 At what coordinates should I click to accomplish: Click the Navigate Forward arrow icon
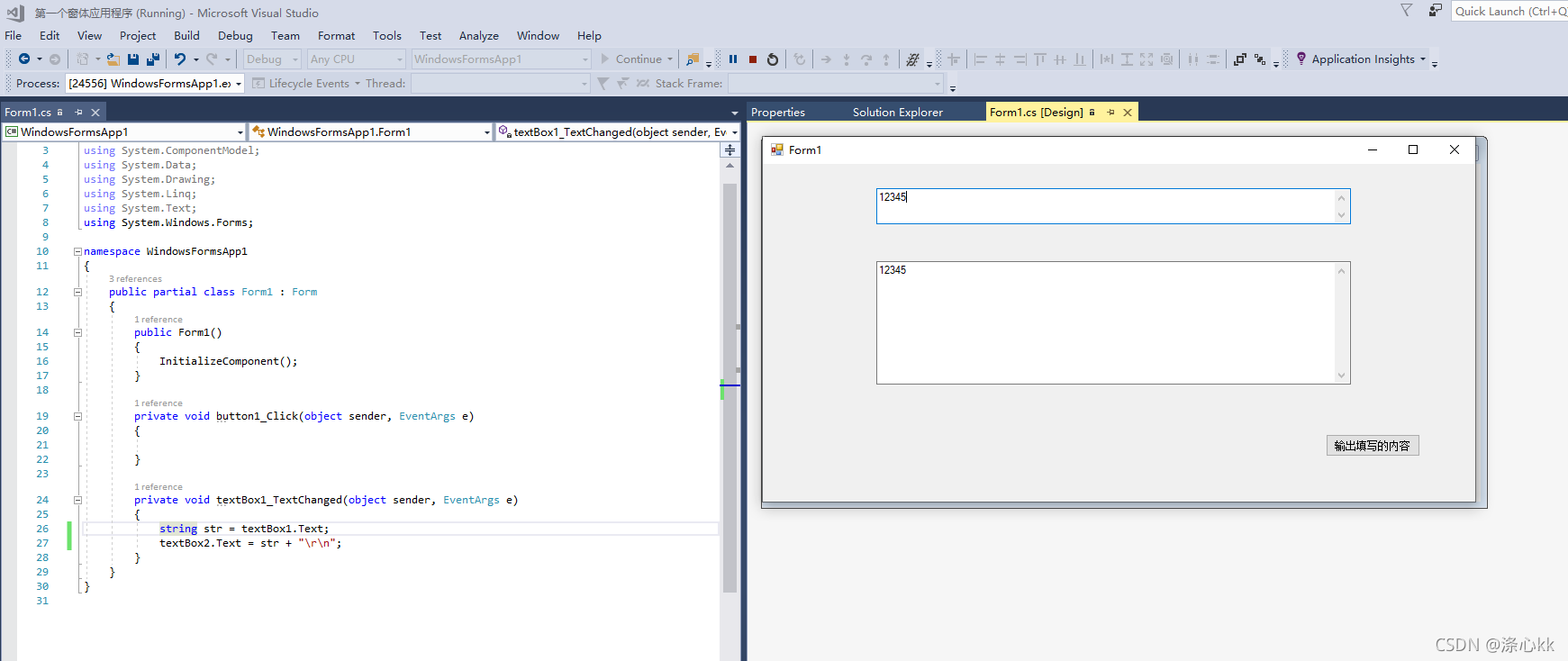[x=55, y=59]
